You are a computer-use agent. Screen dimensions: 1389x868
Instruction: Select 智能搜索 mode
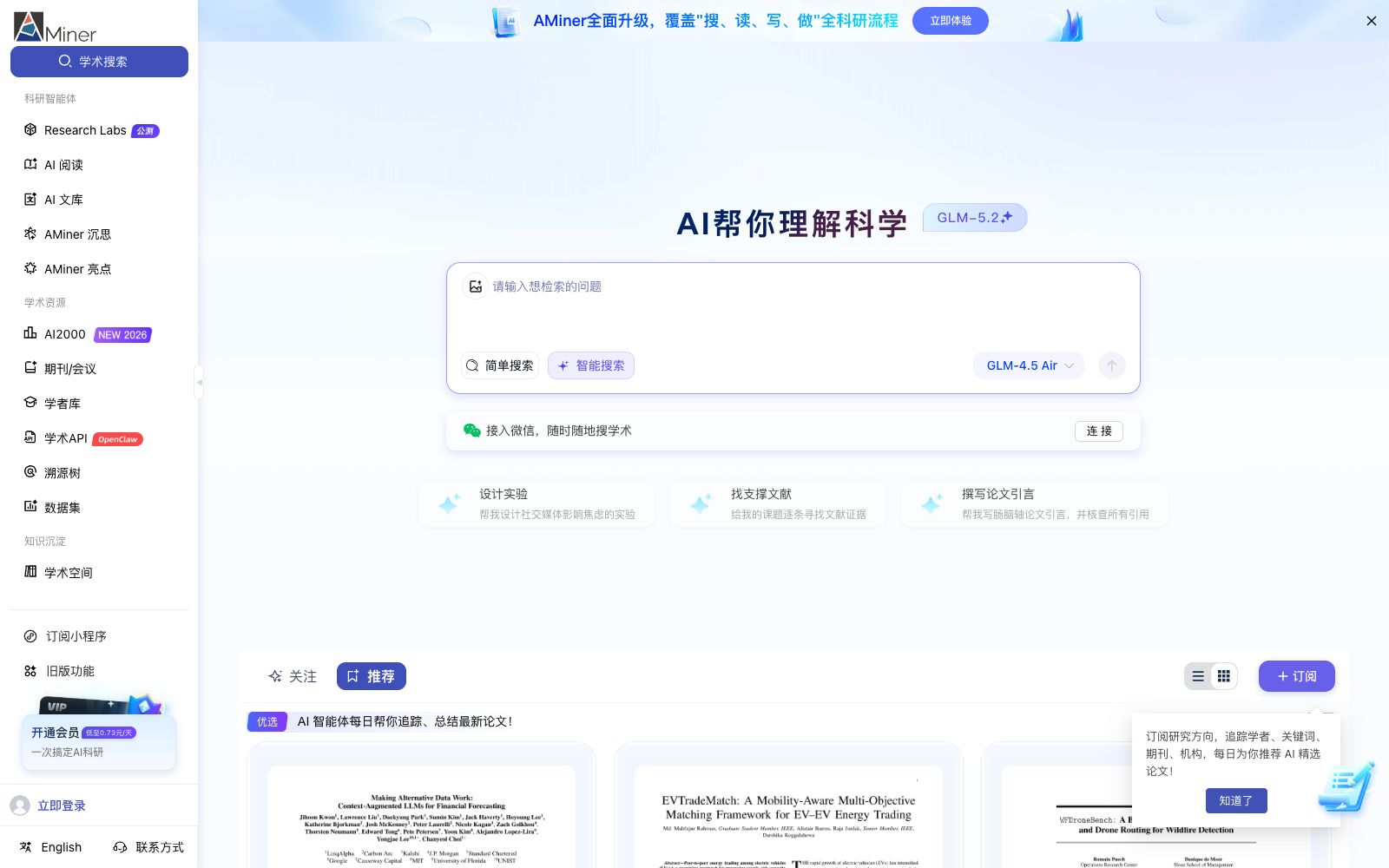coord(591,365)
